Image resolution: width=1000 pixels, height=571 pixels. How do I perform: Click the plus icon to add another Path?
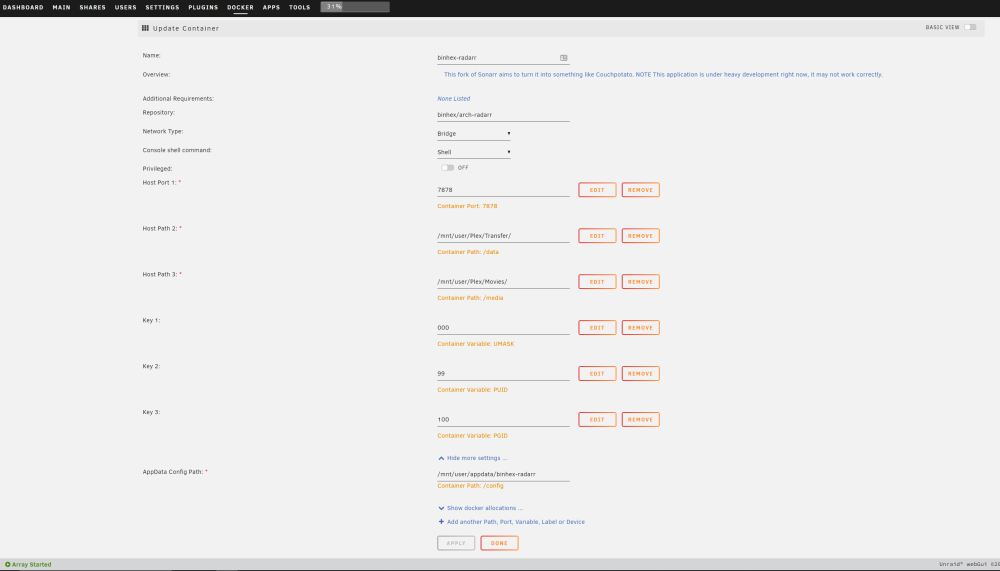(x=441, y=522)
